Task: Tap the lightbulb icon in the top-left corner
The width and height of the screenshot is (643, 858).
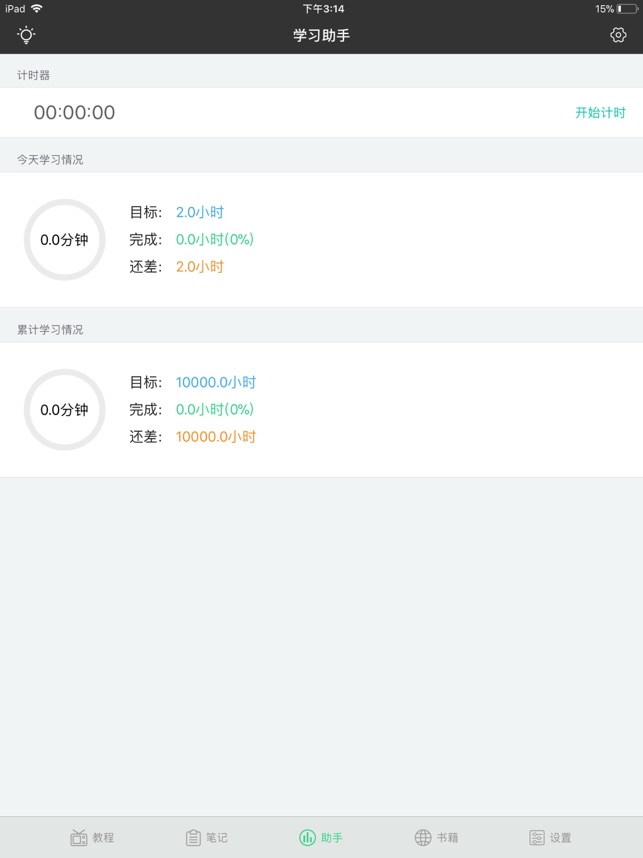Action: [x=25, y=34]
